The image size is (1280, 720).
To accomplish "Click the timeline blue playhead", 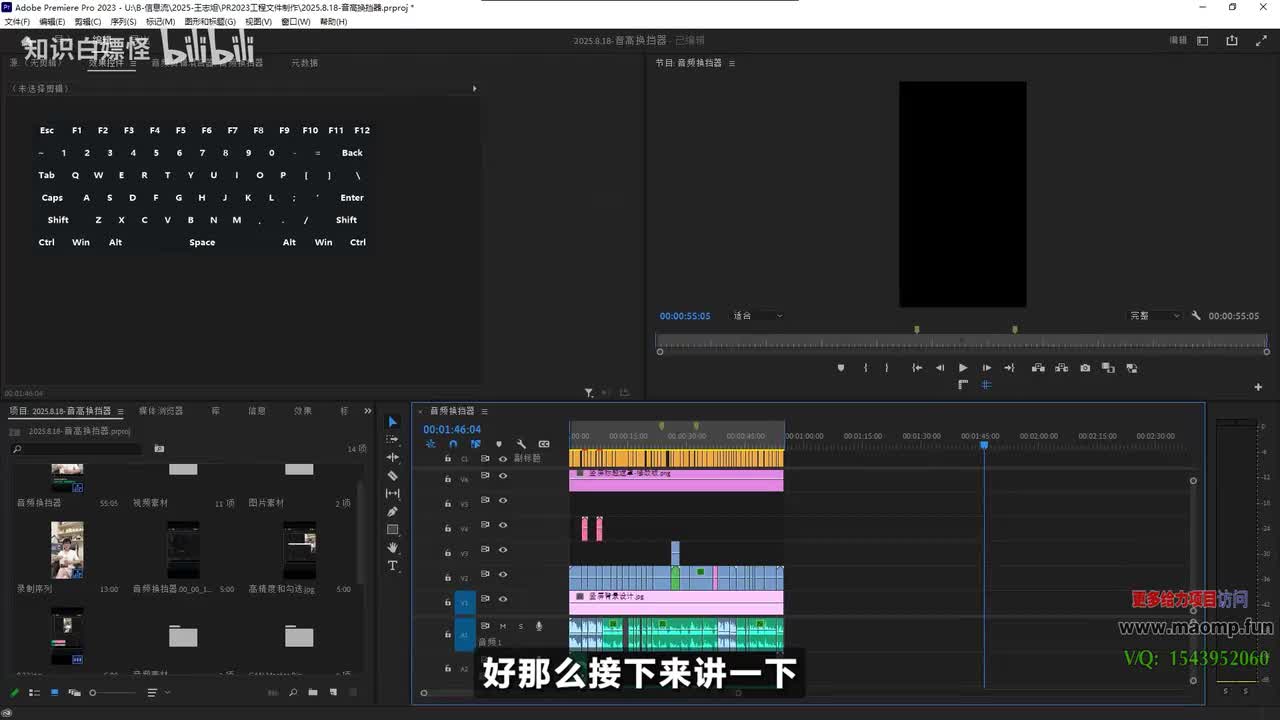I will 984,445.
